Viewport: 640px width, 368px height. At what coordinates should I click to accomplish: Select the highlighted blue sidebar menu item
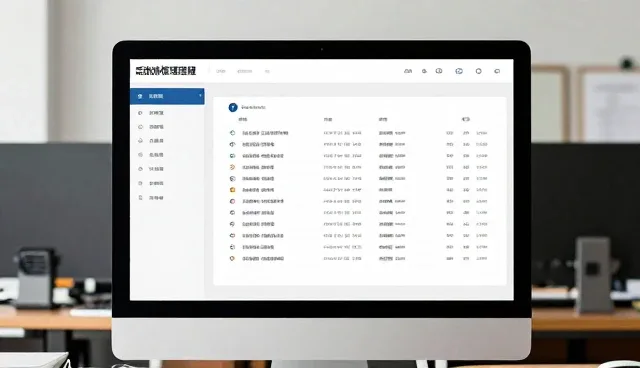click(167, 96)
